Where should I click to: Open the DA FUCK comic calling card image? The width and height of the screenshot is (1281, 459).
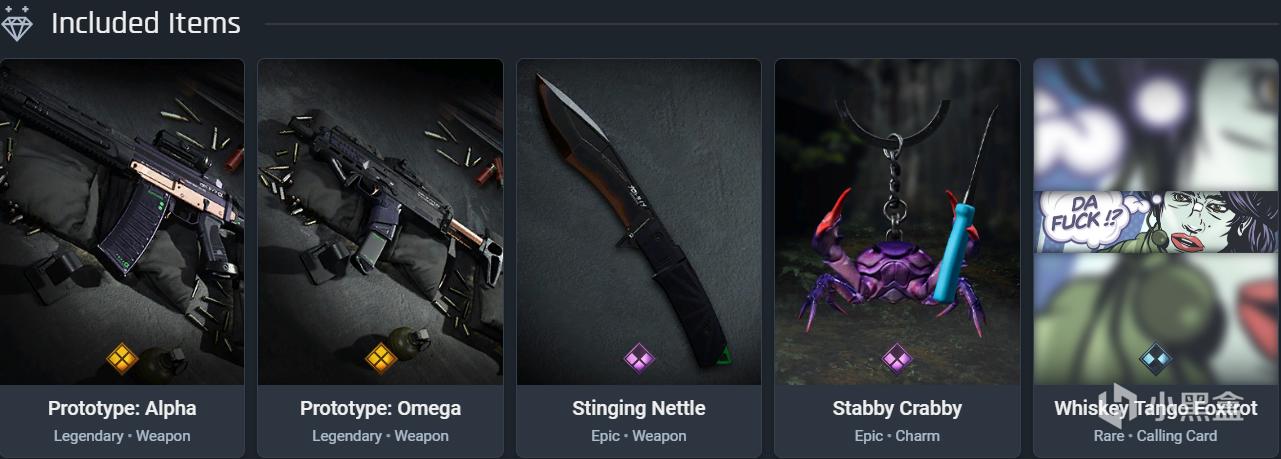click(x=1157, y=222)
